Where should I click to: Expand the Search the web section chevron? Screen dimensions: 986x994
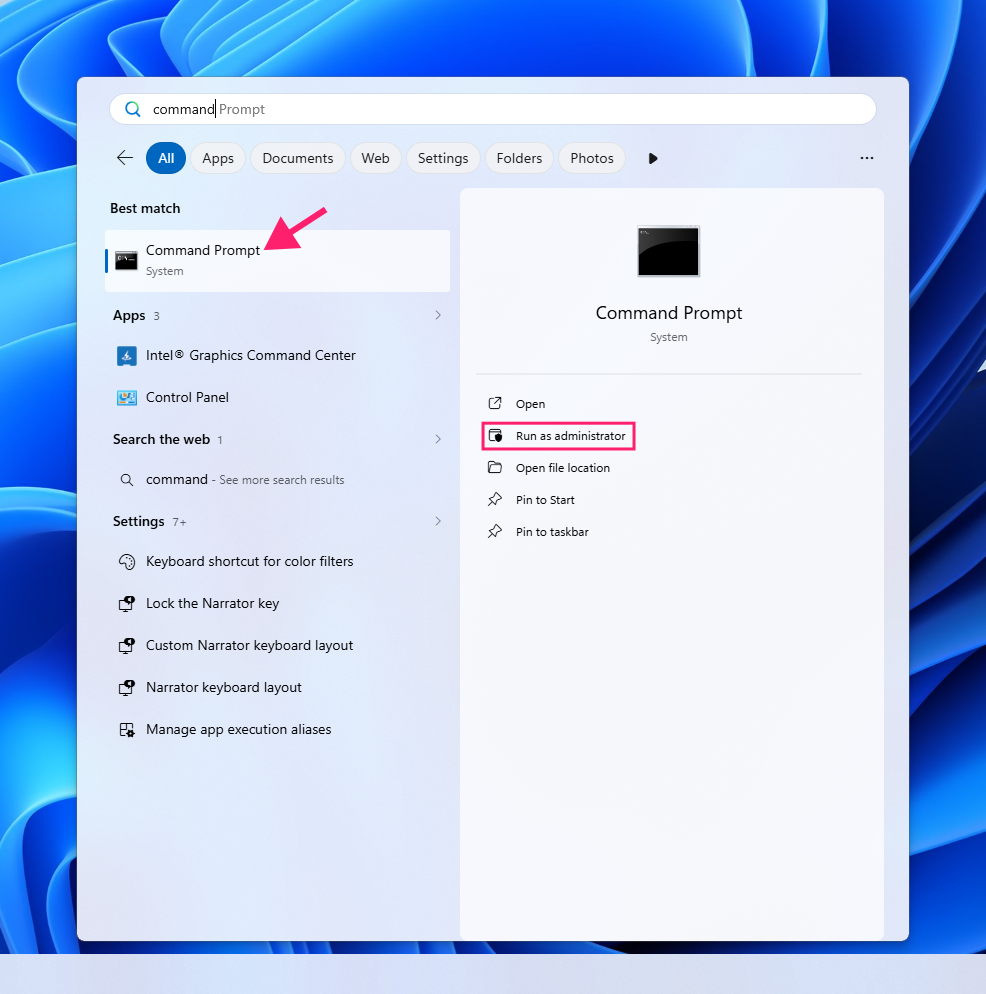(438, 439)
